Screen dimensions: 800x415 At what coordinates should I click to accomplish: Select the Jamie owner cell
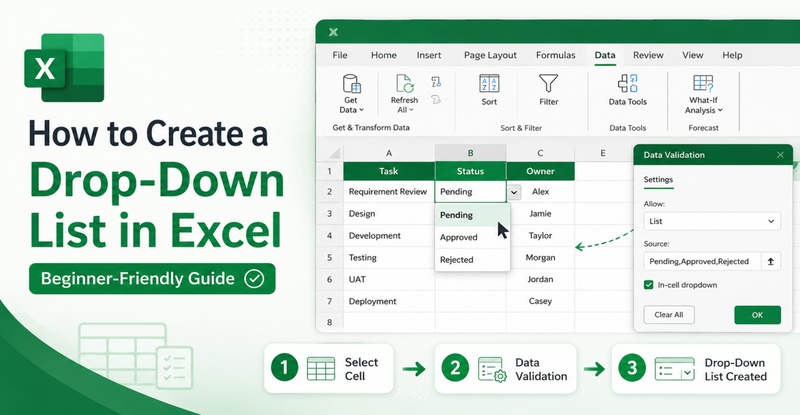tap(540, 214)
